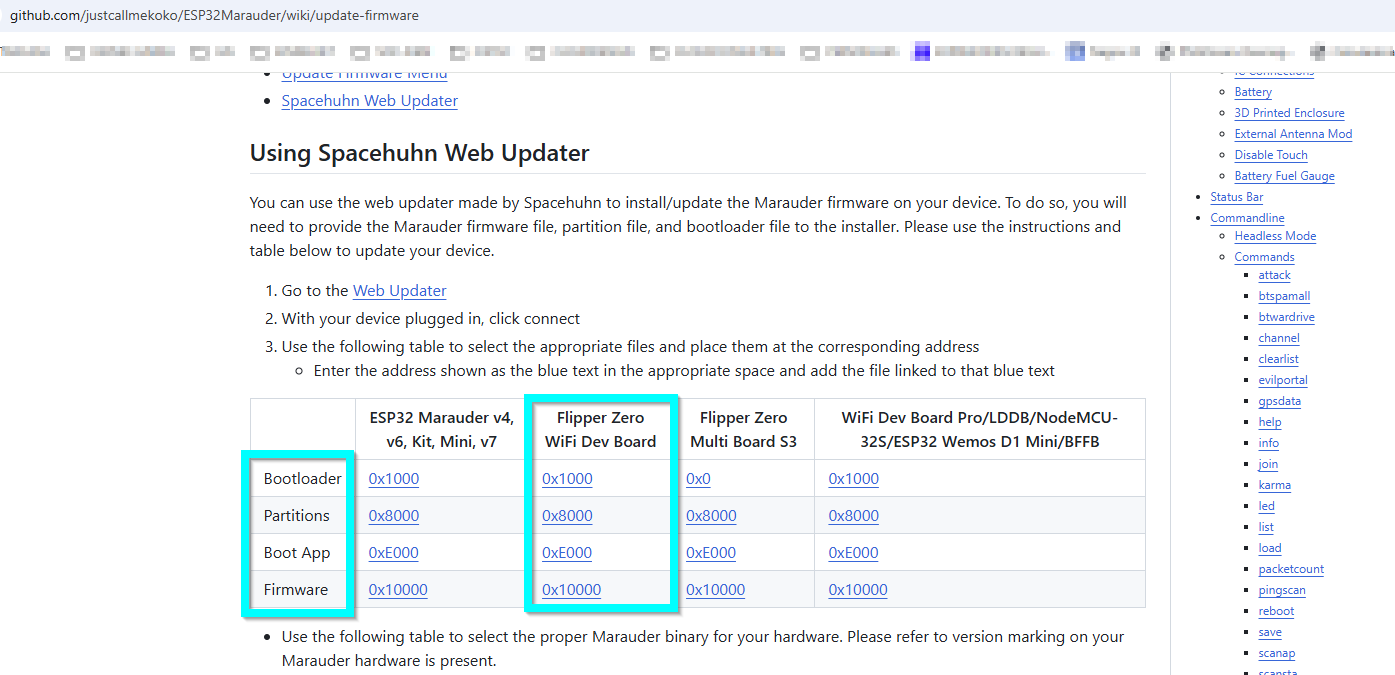Image resolution: width=1395 pixels, height=675 pixels.
Task: Select the Commandline sidebar link
Action: (x=1247, y=218)
